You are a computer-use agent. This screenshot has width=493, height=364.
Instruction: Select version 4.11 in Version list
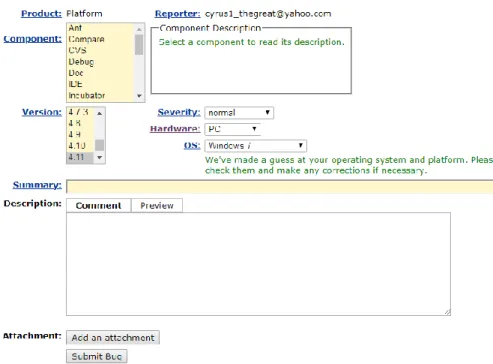coord(80,157)
